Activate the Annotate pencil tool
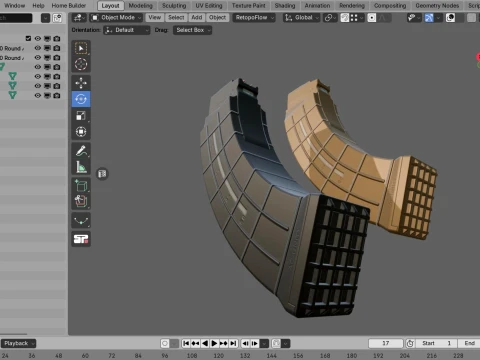Screen dimensions: 480x360 click(81, 151)
